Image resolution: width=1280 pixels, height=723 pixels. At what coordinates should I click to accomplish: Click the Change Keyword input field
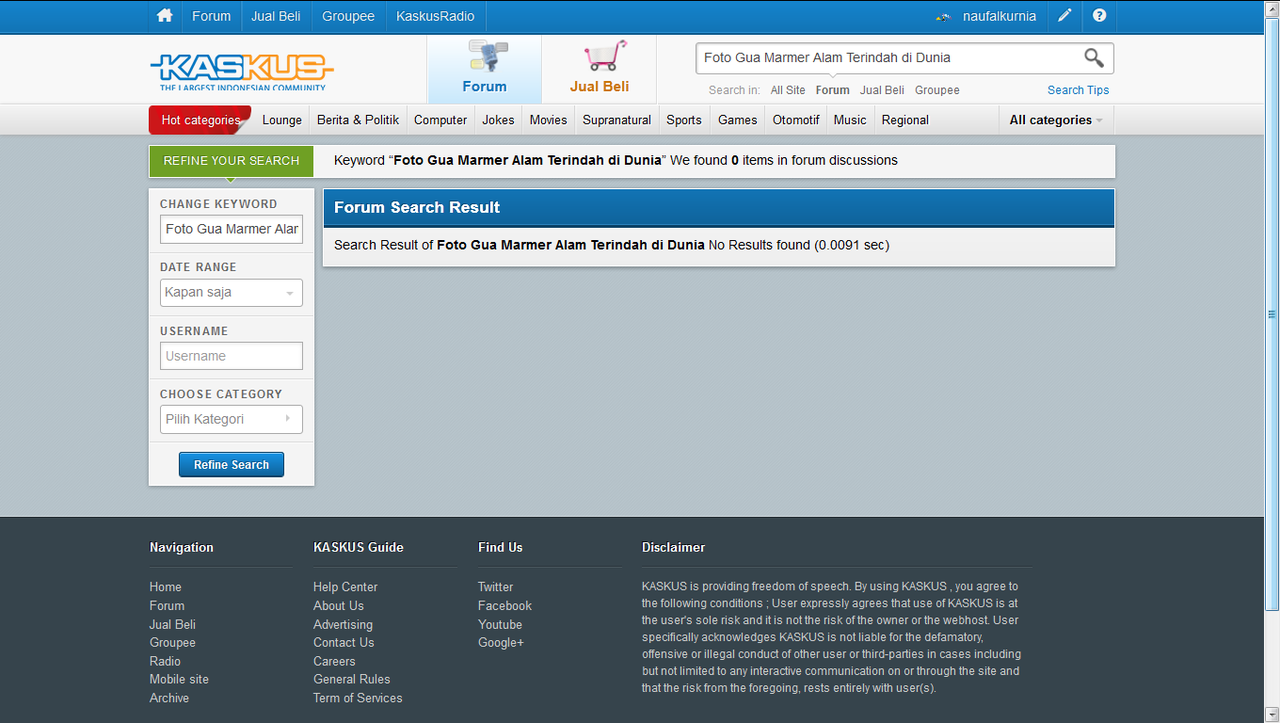pos(231,229)
